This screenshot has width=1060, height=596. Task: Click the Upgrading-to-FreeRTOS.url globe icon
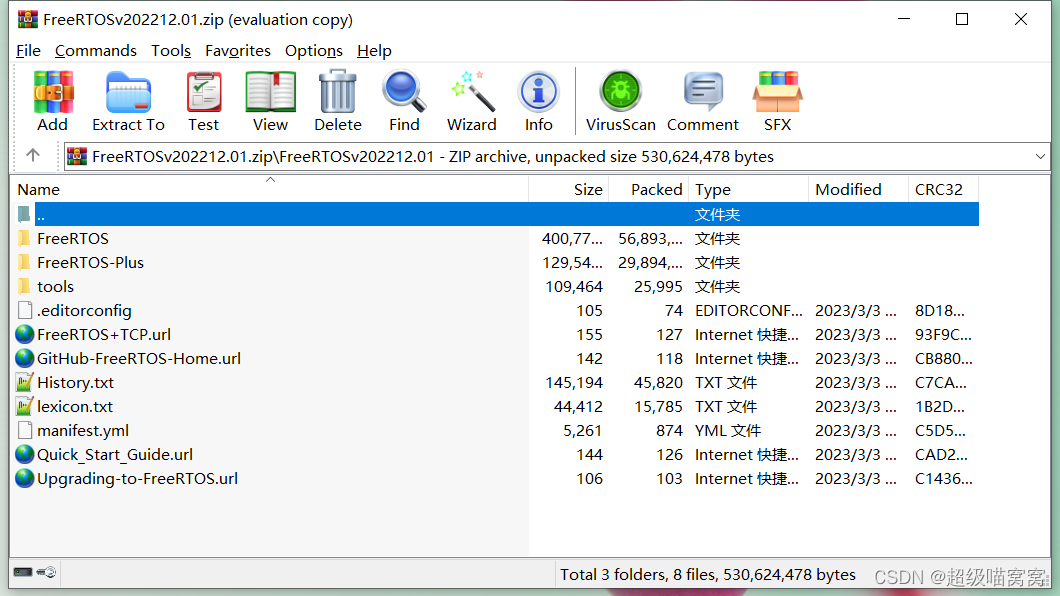coord(24,478)
